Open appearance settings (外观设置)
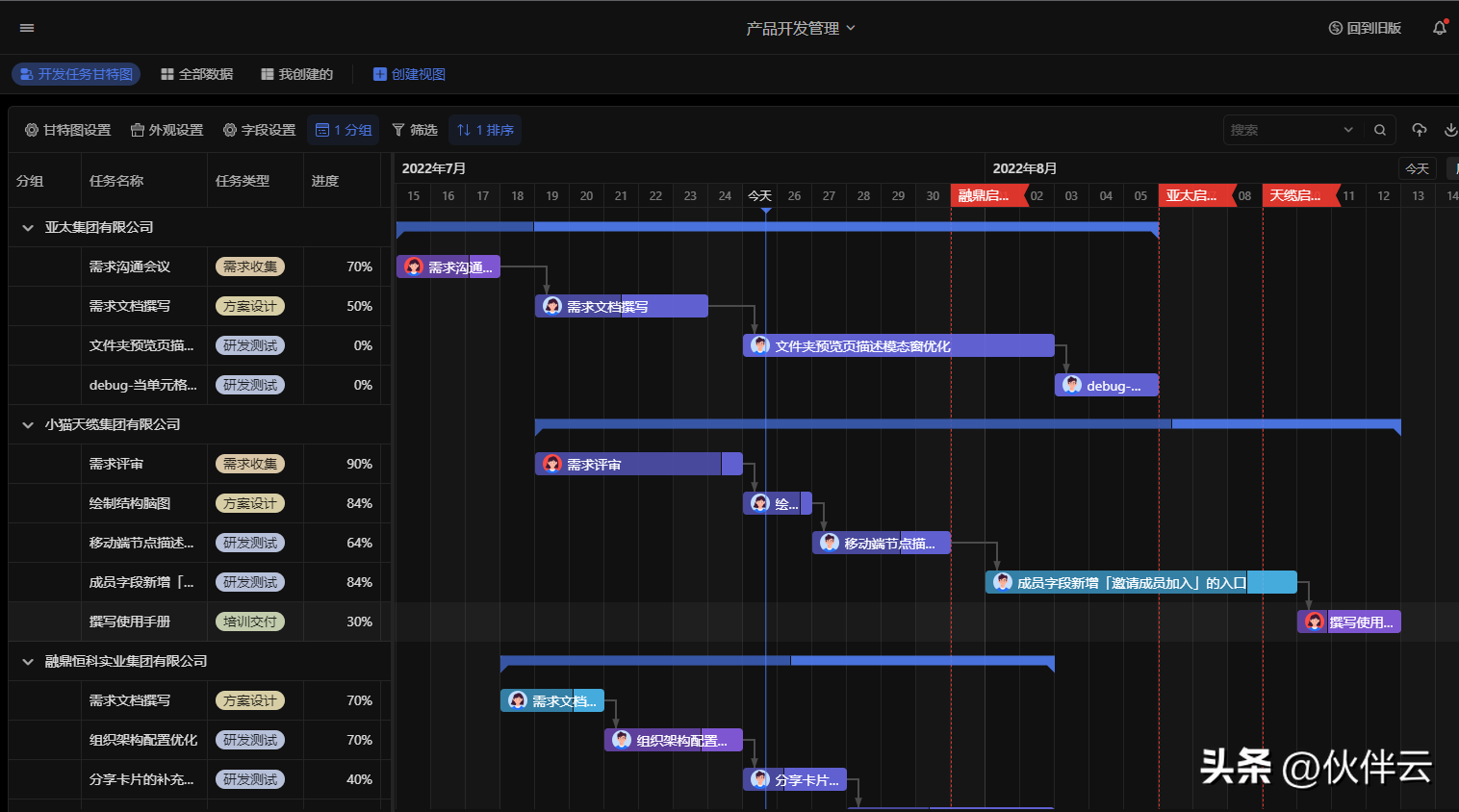 click(x=166, y=130)
